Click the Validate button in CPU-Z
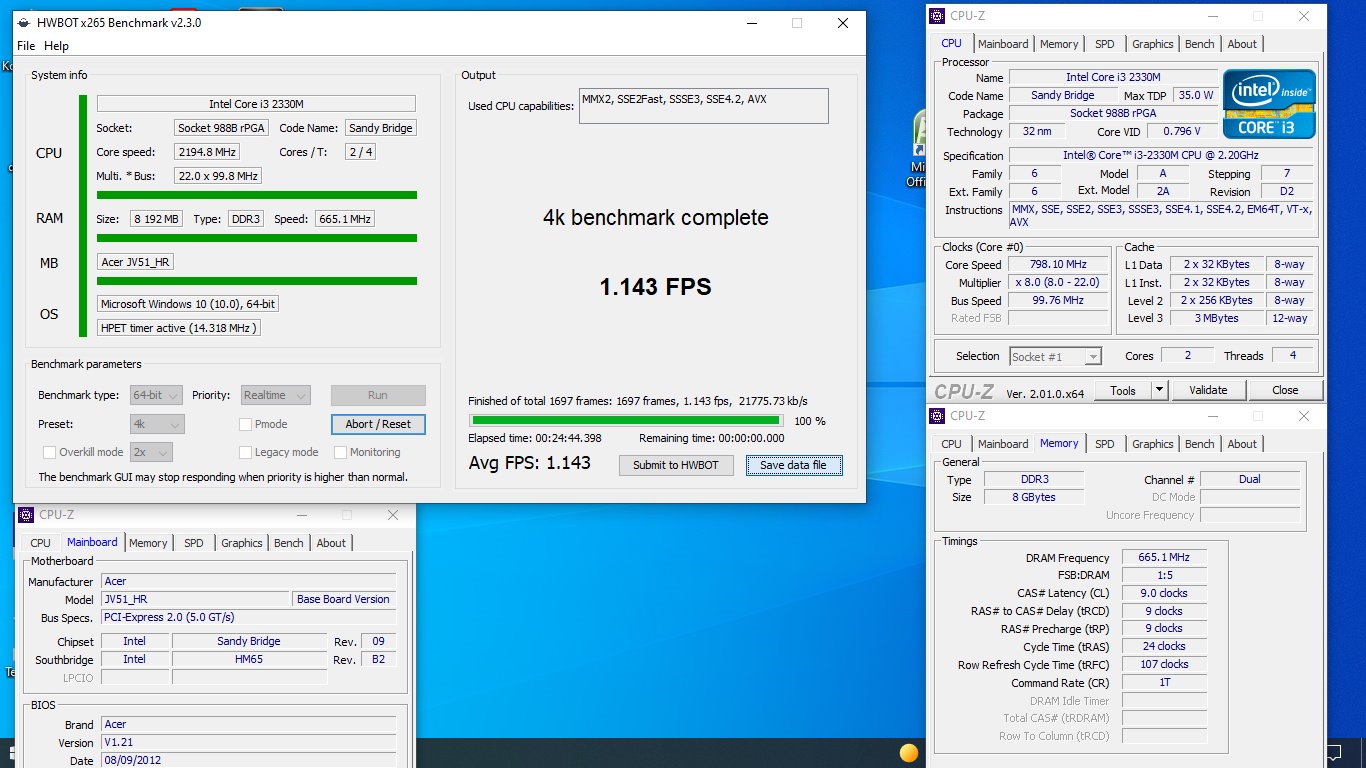The width and height of the screenshot is (1366, 768). (1208, 390)
